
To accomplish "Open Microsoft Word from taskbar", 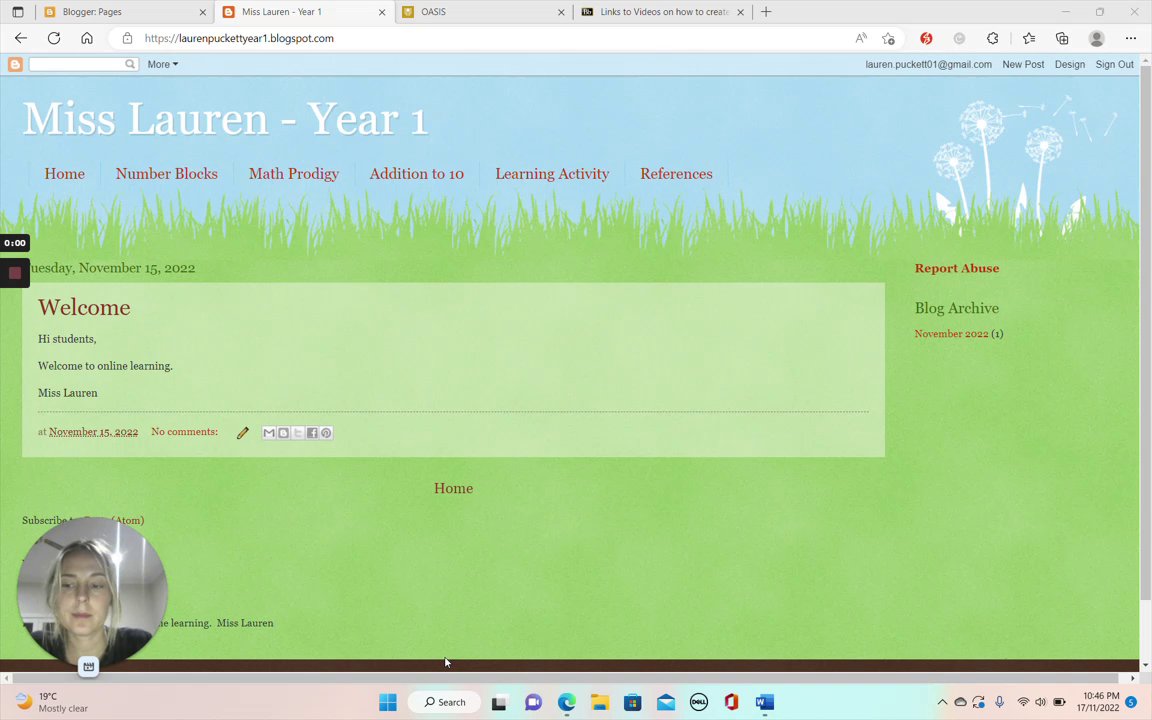I will pos(765,702).
